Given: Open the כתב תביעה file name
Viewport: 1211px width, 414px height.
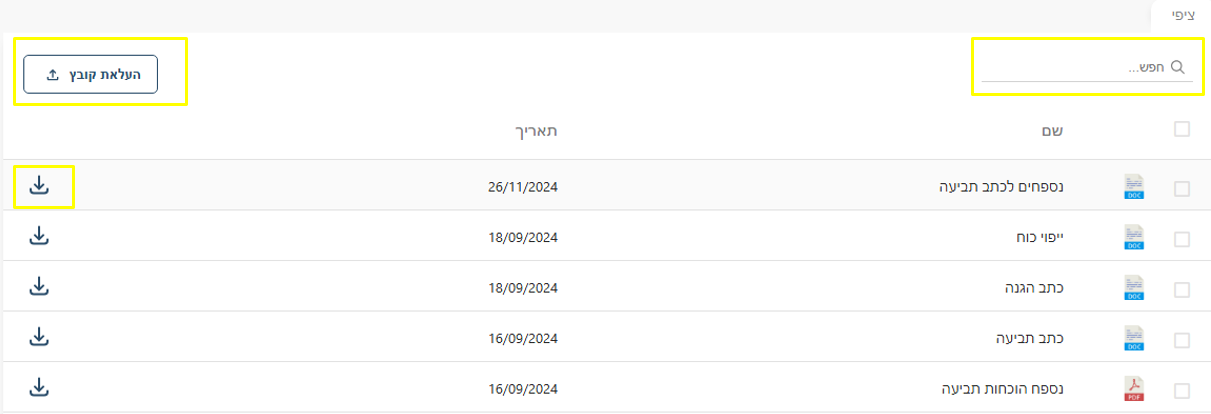Looking at the screenshot, I should coord(1028,338).
